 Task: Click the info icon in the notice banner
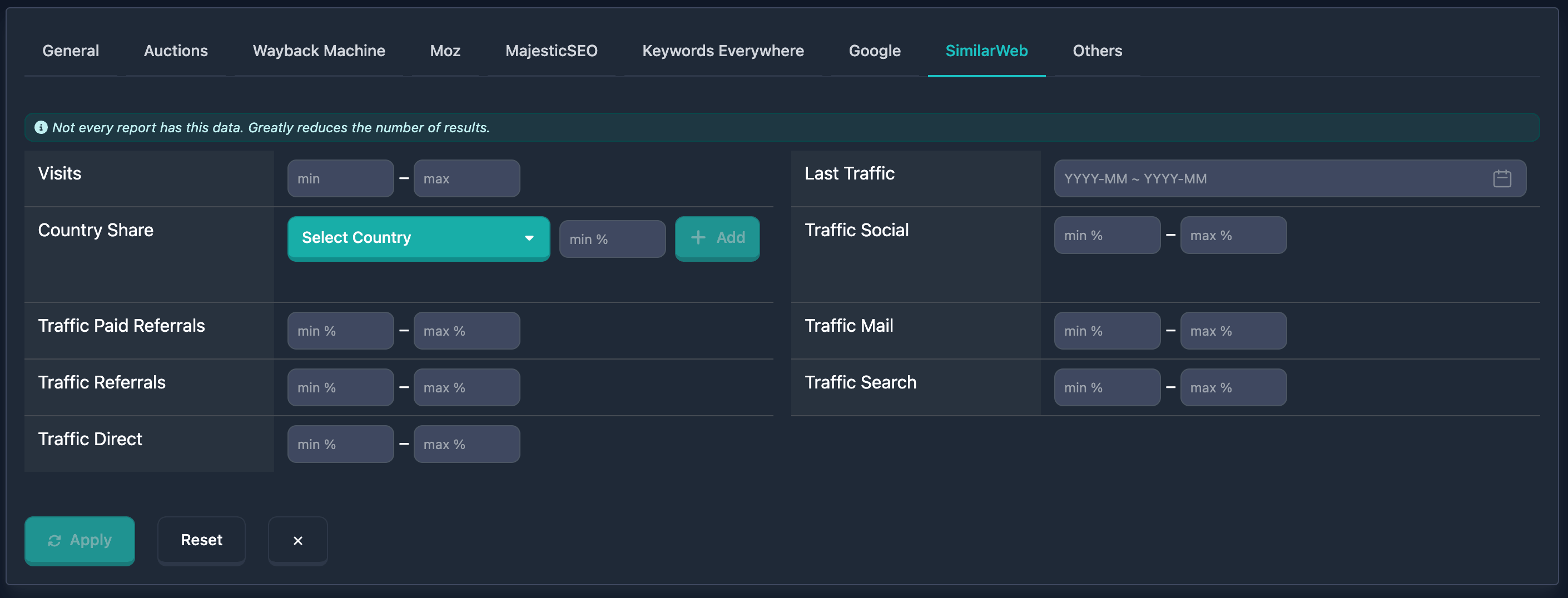(41, 128)
